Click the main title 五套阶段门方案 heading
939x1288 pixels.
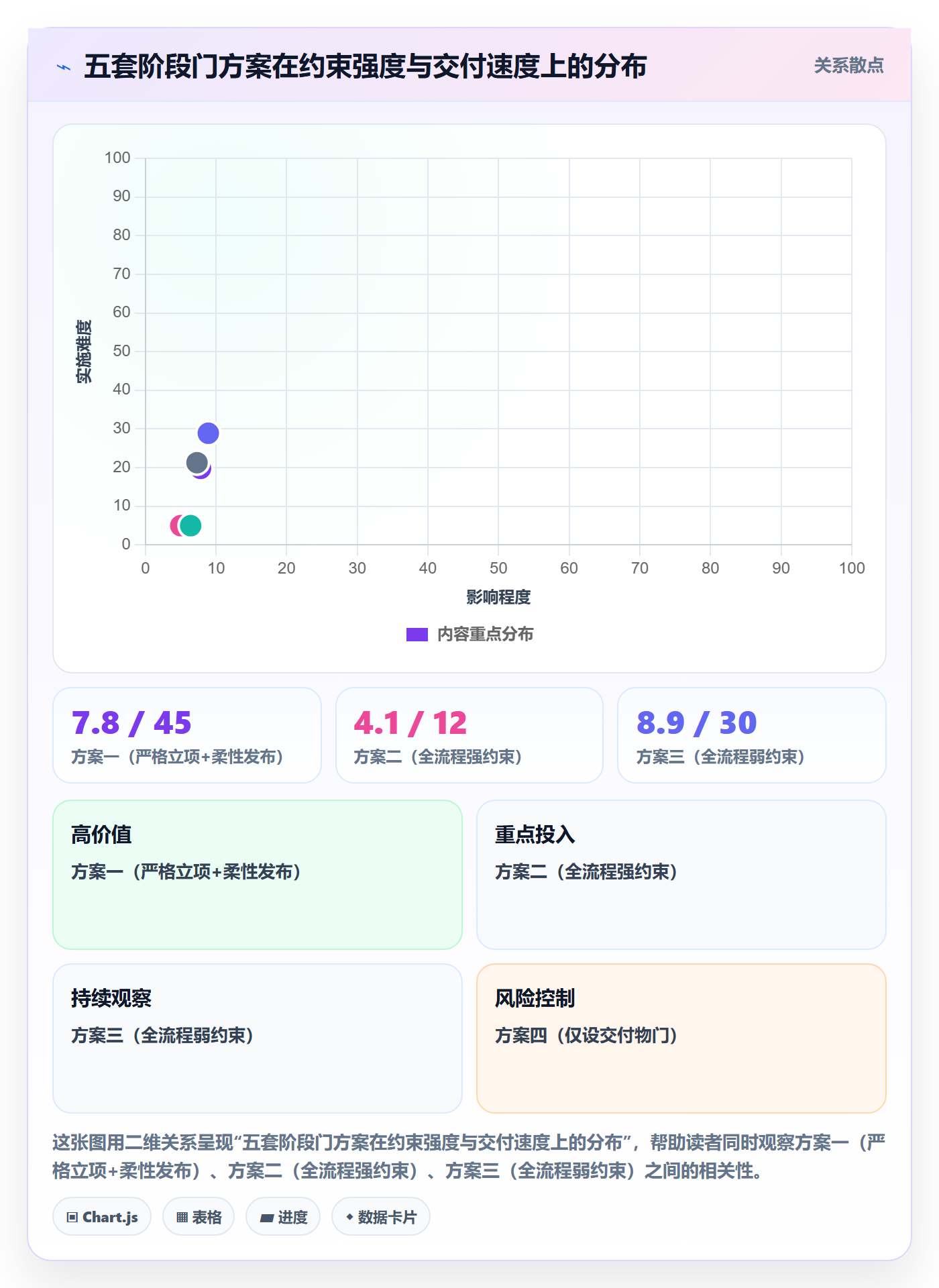(x=365, y=66)
